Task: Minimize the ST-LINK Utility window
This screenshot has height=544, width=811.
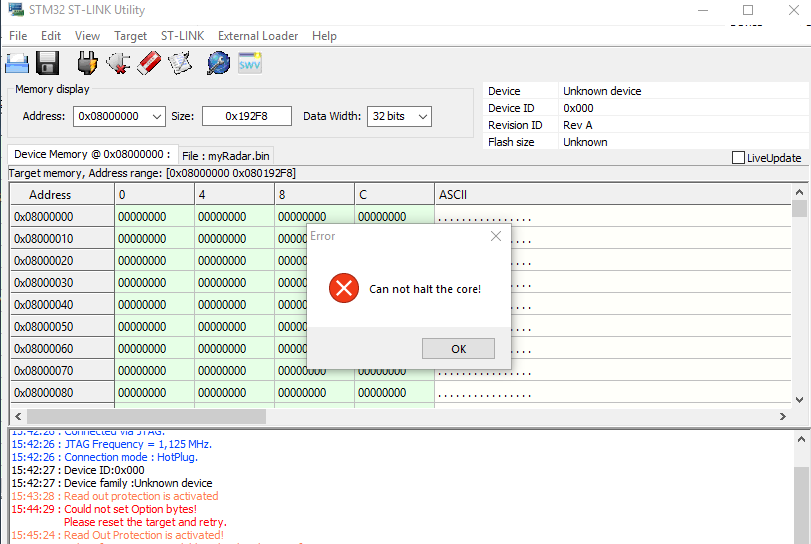Action: [x=703, y=10]
